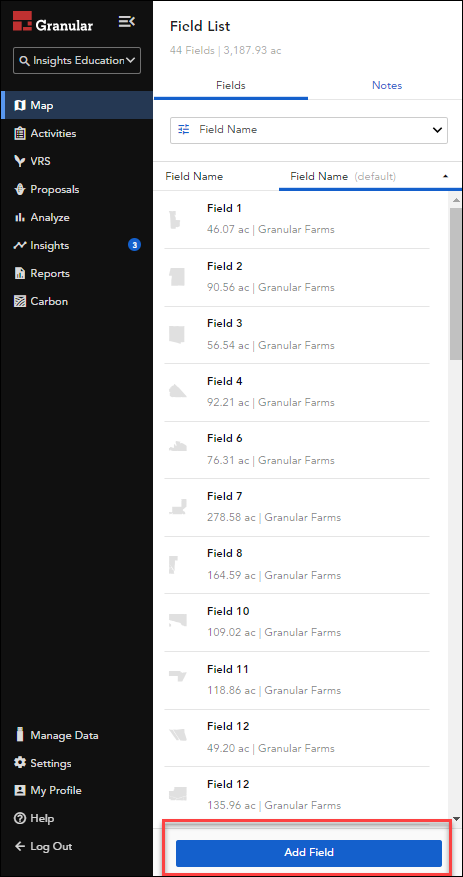Select the Fields tab

(231, 86)
